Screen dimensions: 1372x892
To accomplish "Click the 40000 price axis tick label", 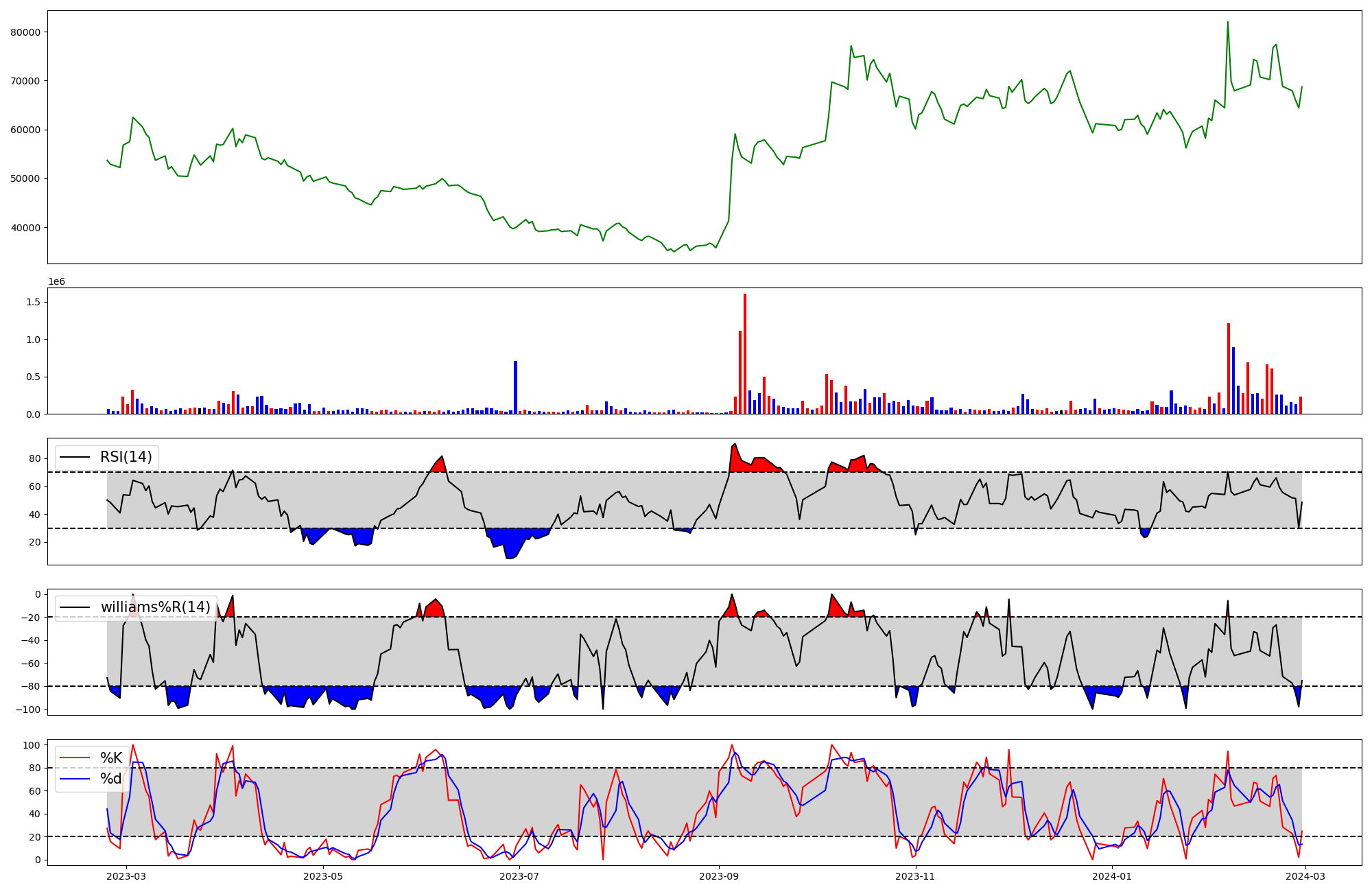I will [26, 228].
